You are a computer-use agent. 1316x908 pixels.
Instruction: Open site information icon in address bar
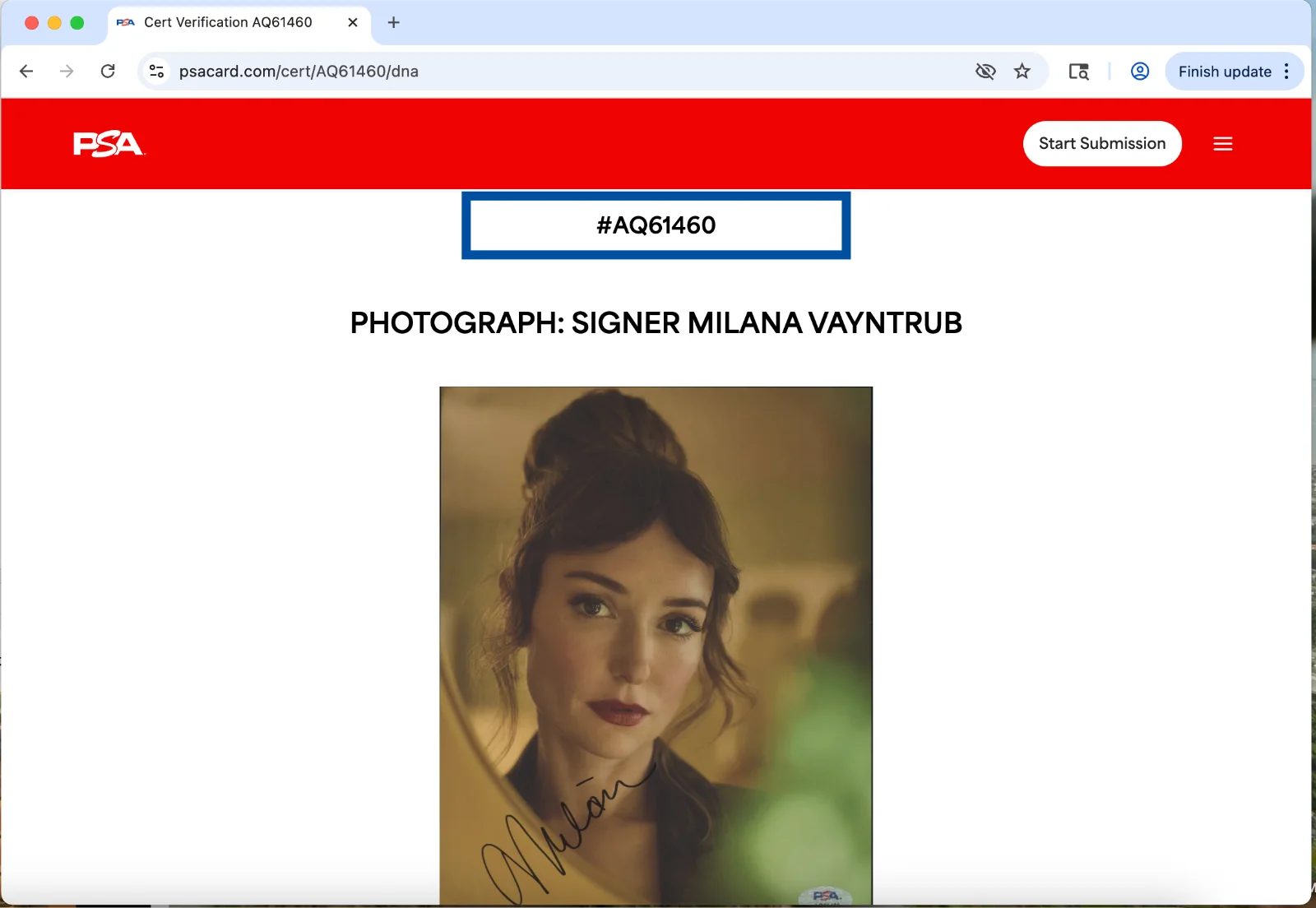point(156,72)
